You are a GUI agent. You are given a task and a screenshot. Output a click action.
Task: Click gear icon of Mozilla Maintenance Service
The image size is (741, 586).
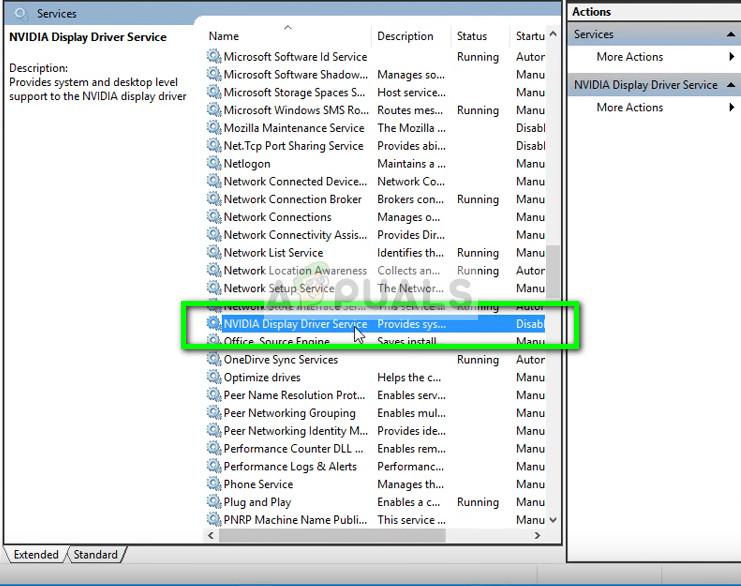214,128
